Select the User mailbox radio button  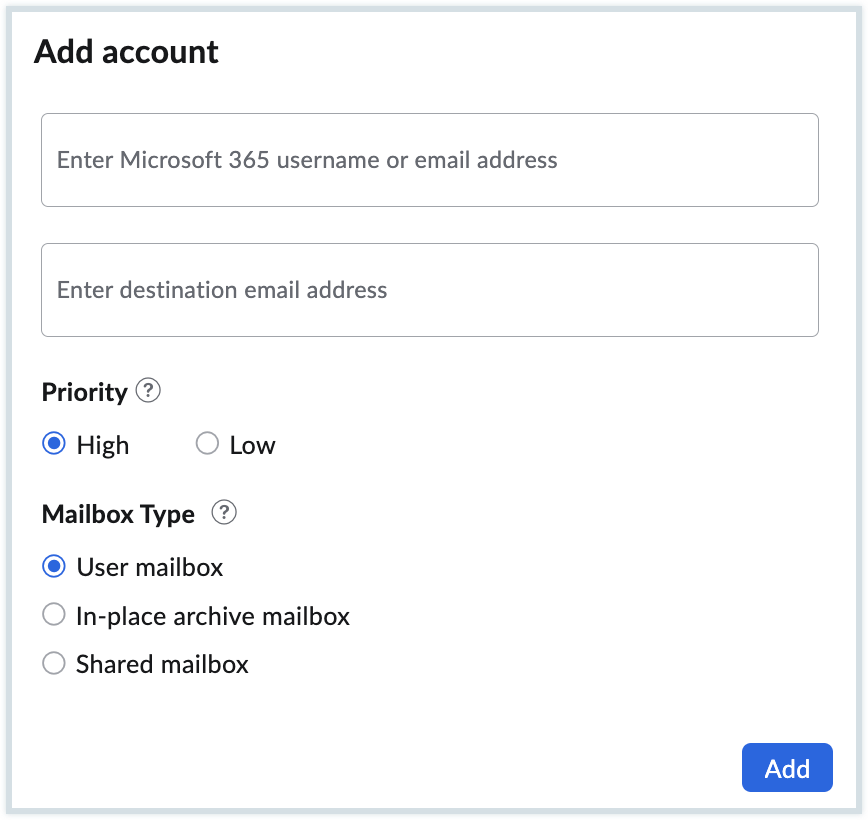coord(53,567)
